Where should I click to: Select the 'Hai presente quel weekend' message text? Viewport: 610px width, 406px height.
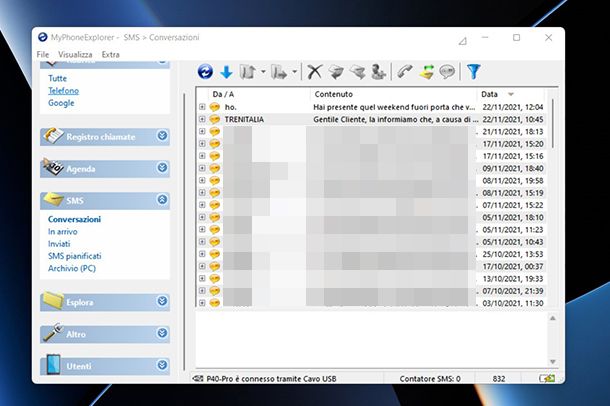(394, 107)
